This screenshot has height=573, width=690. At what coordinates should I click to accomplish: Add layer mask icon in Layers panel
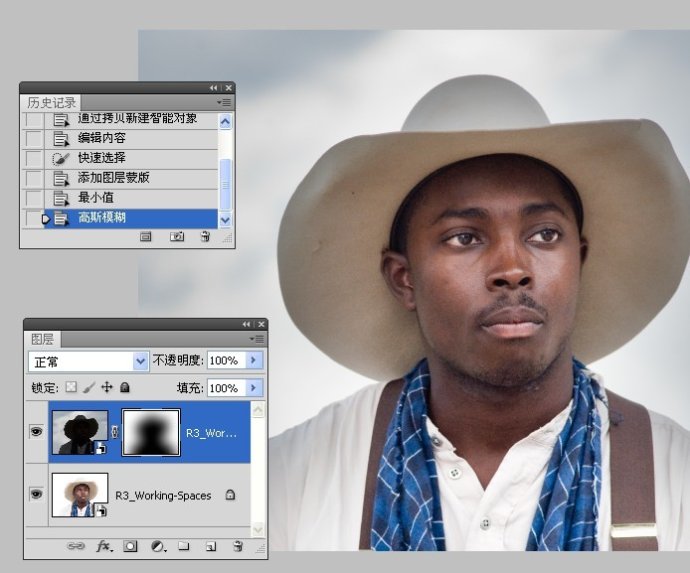coord(130,546)
